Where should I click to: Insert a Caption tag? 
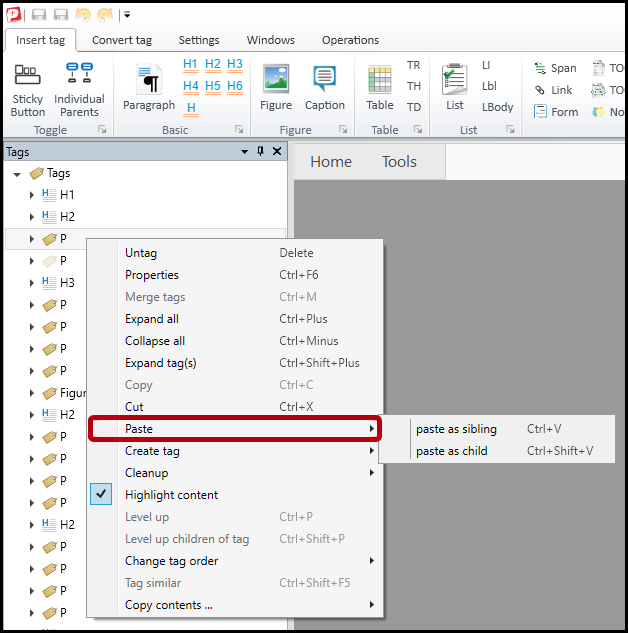325,87
